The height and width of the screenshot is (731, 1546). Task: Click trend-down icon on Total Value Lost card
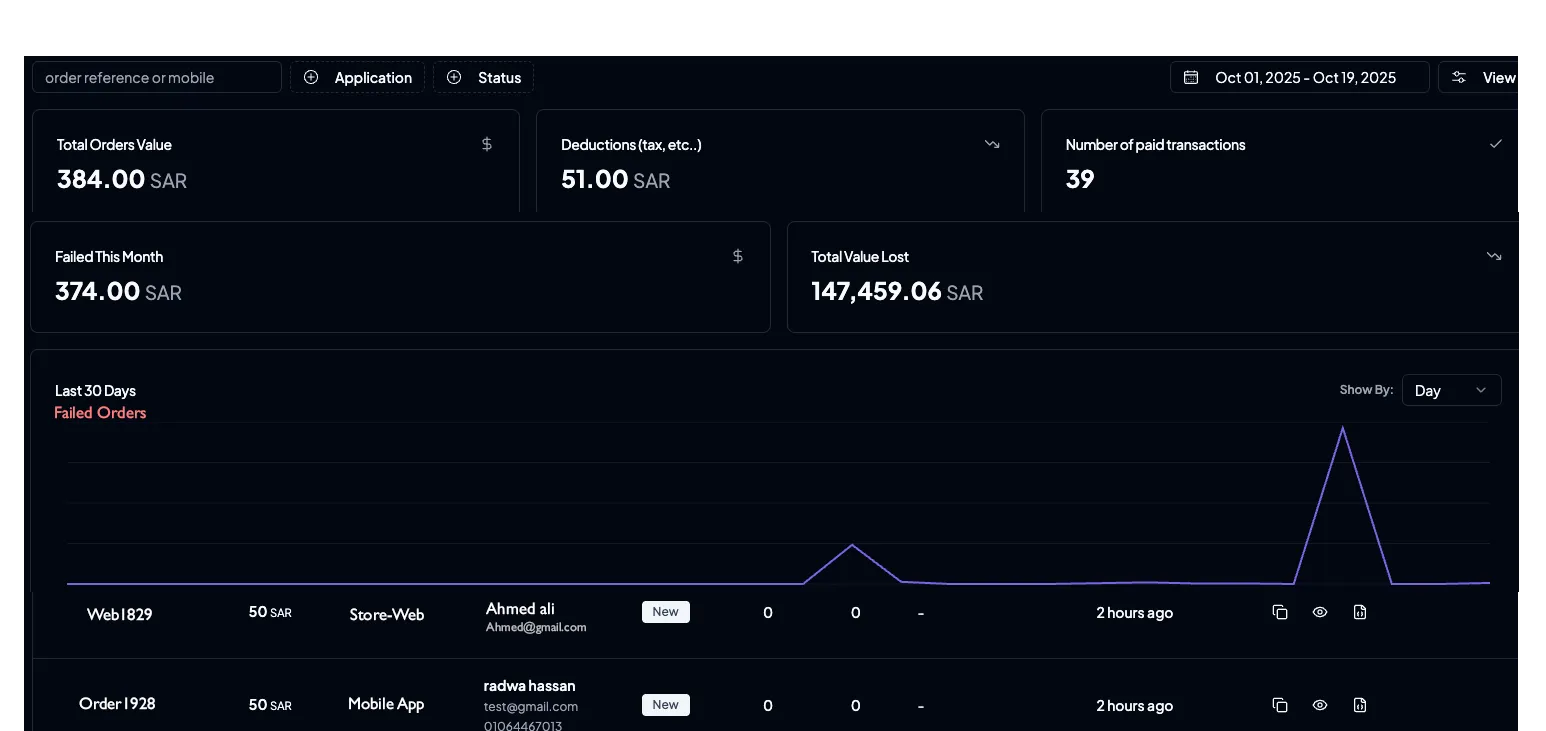(x=1493, y=256)
